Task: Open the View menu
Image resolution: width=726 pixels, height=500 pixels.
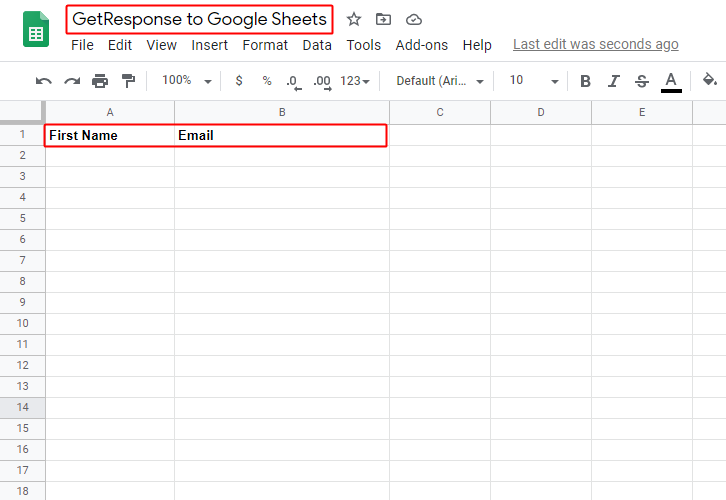Action: click(x=162, y=45)
